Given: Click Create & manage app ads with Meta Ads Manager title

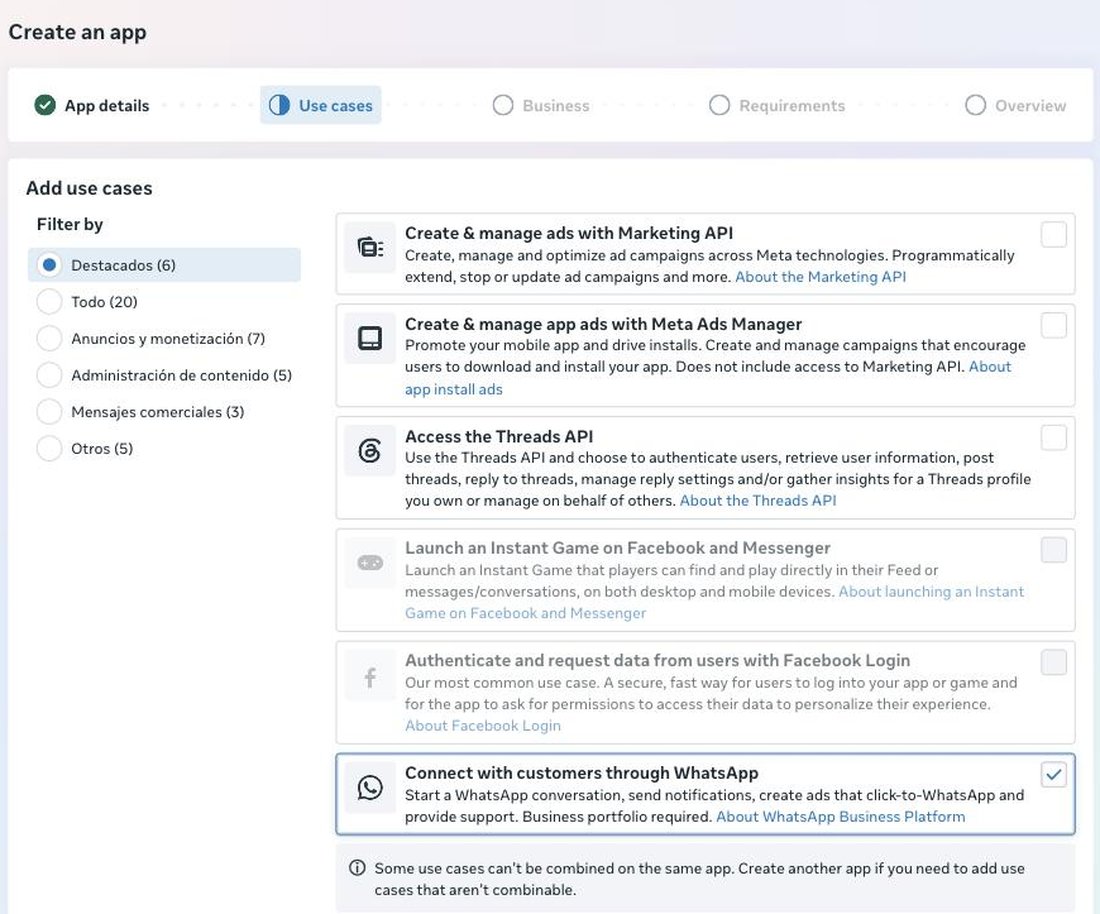Looking at the screenshot, I should pyautogui.click(x=603, y=324).
